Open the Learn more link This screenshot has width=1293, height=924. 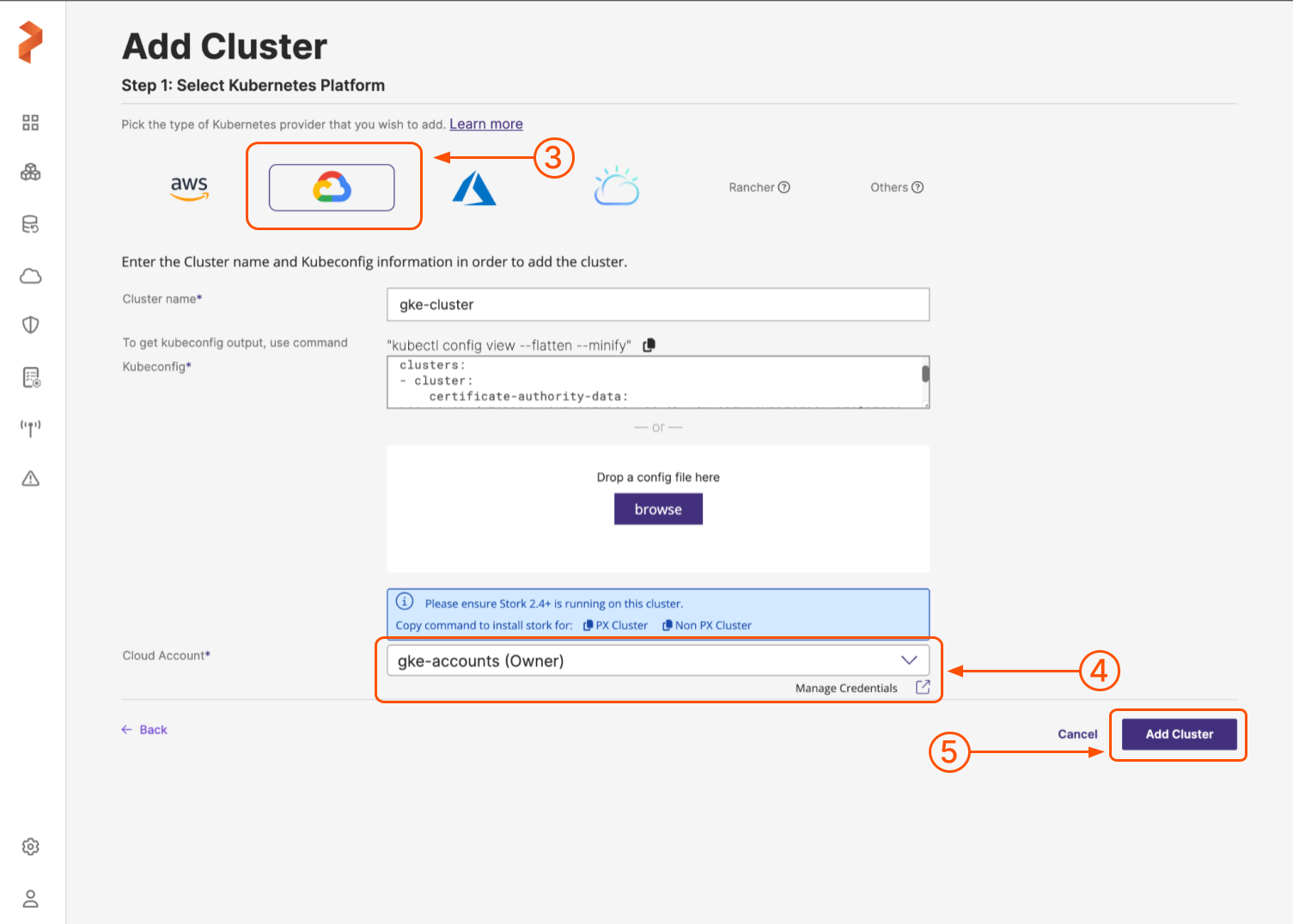(x=486, y=125)
